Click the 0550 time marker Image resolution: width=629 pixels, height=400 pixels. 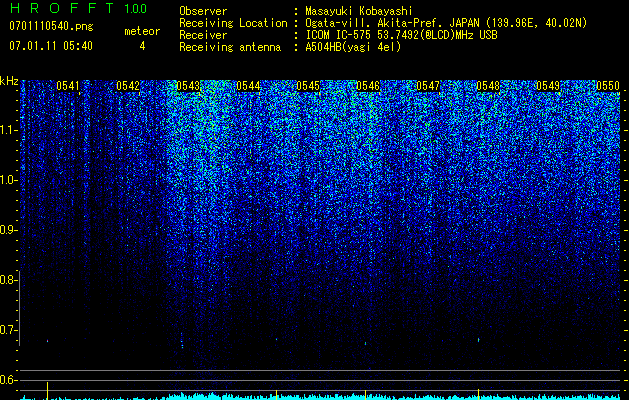[608, 86]
